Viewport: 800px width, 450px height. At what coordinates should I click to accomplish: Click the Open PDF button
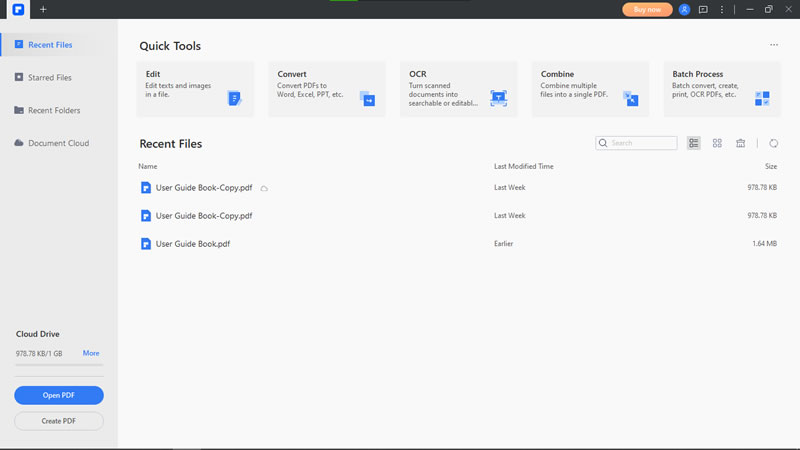click(59, 395)
